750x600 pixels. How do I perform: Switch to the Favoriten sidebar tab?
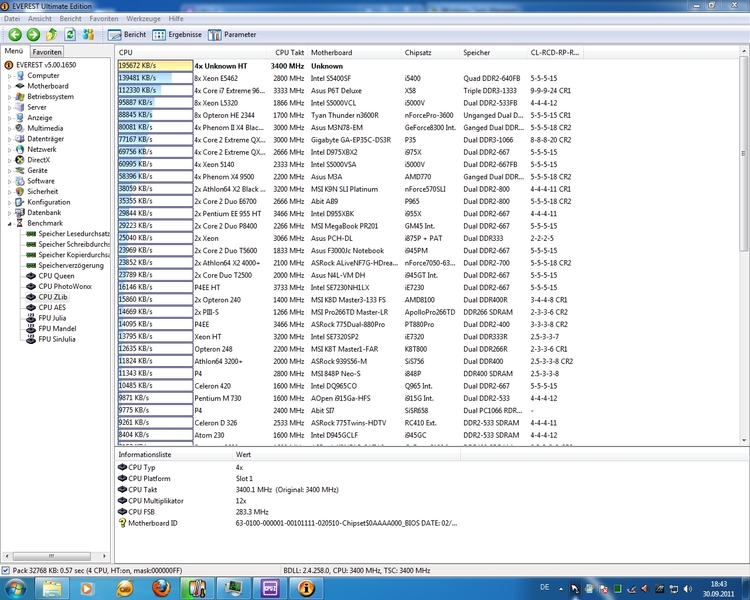tap(47, 52)
